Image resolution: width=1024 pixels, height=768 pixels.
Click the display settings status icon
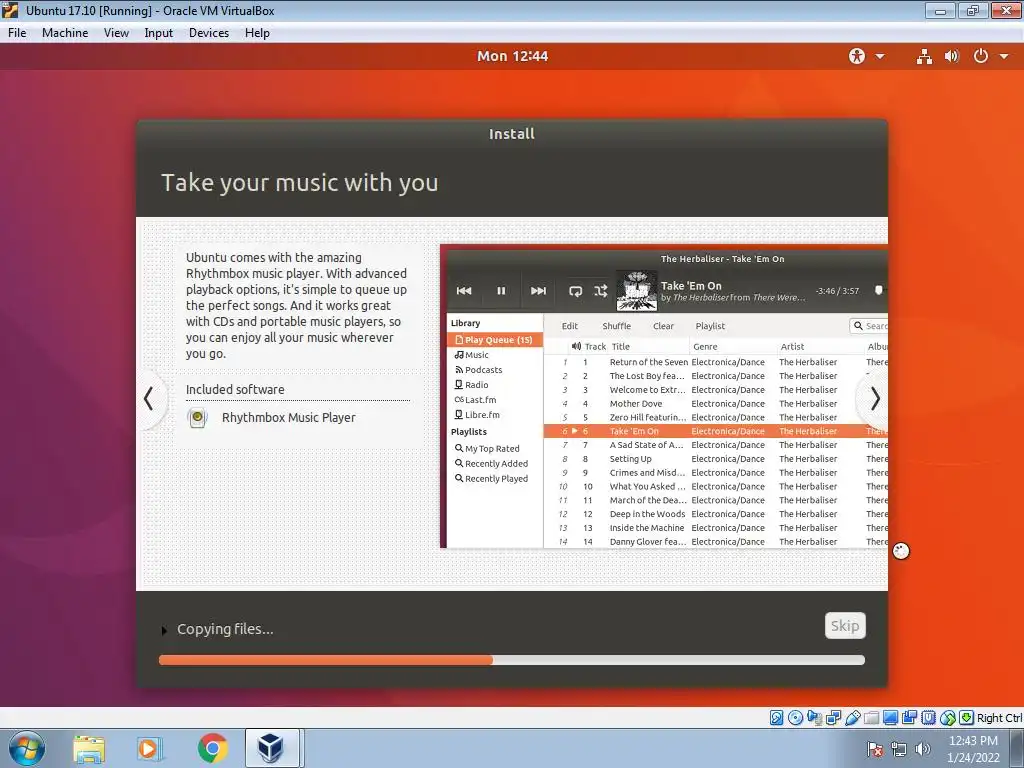[x=890, y=718]
